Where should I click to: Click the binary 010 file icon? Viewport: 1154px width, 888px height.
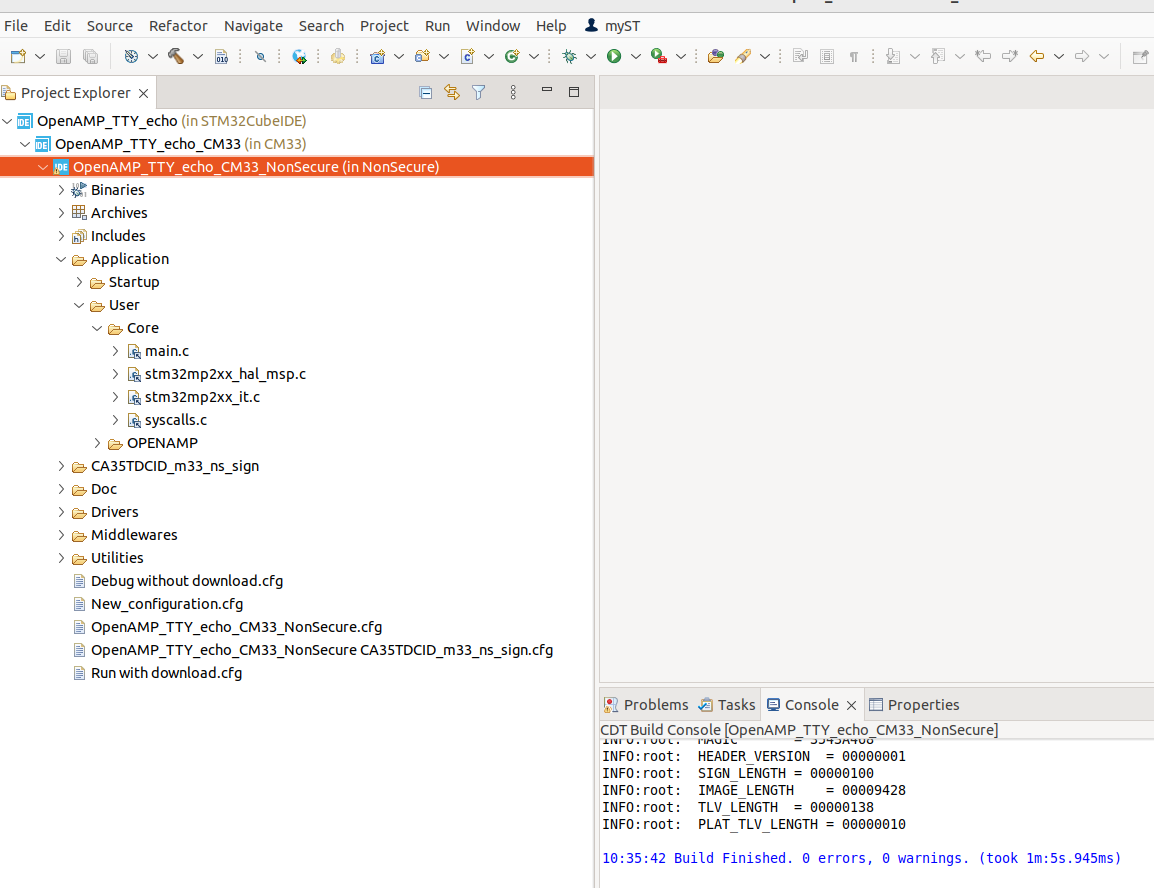[222, 56]
